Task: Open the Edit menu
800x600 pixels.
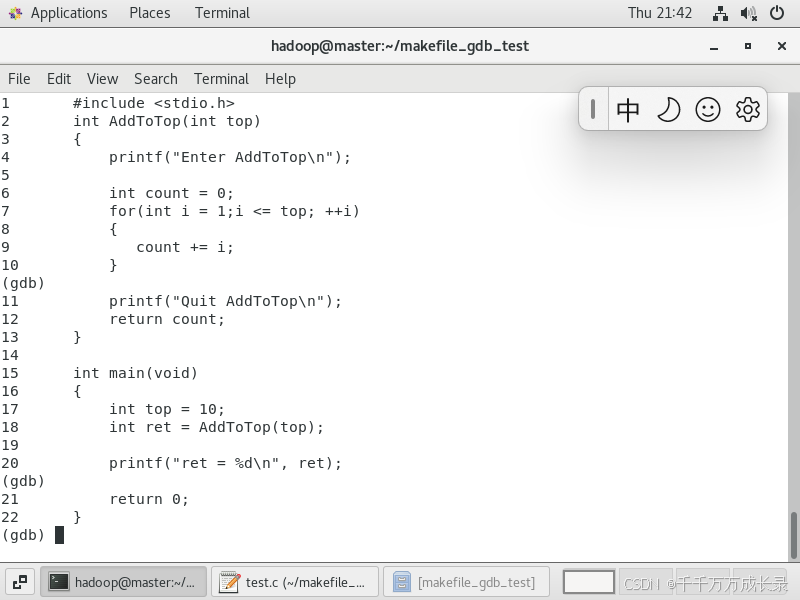Action: pyautogui.click(x=59, y=79)
